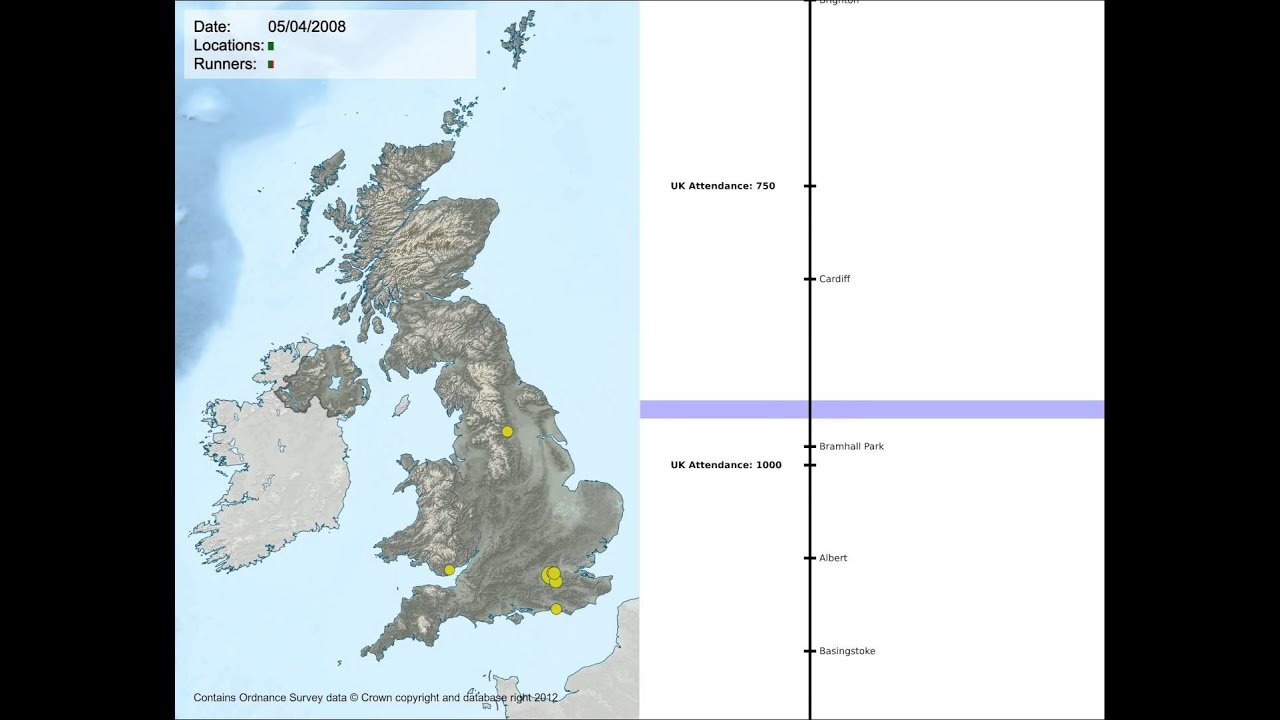This screenshot has height=720, width=1280.
Task: Click the tick at UK Attendance: 1000
Action: click(810, 465)
